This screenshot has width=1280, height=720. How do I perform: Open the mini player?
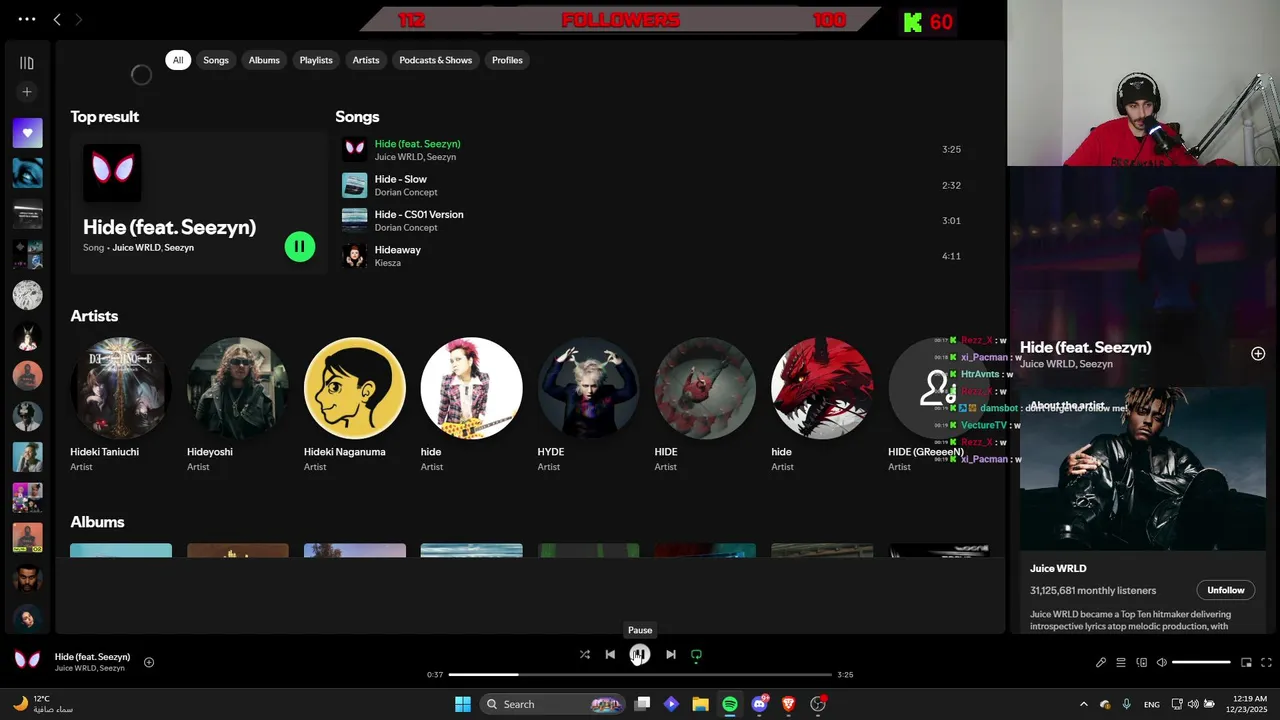[x=1246, y=662]
